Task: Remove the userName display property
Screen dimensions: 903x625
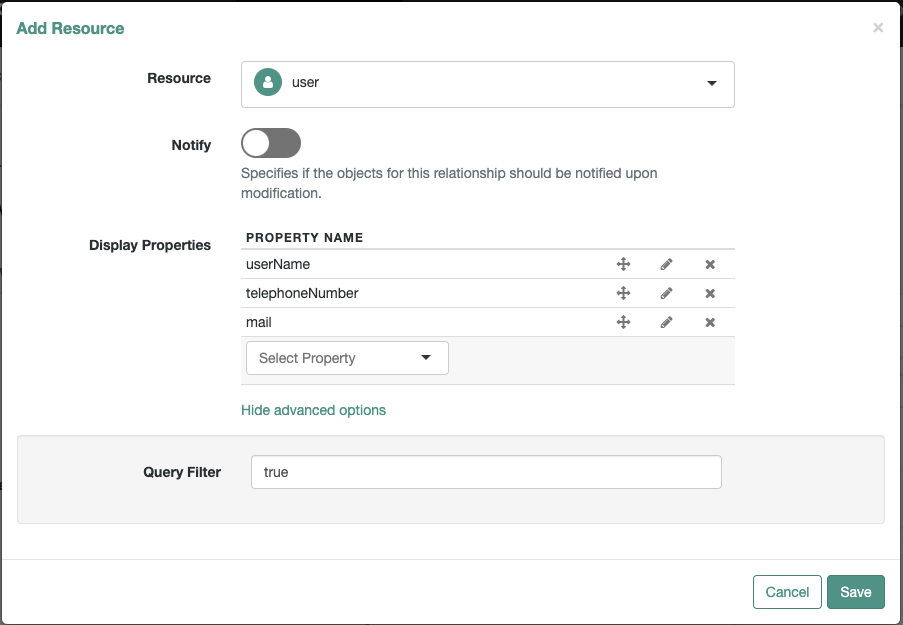Action: click(x=710, y=265)
